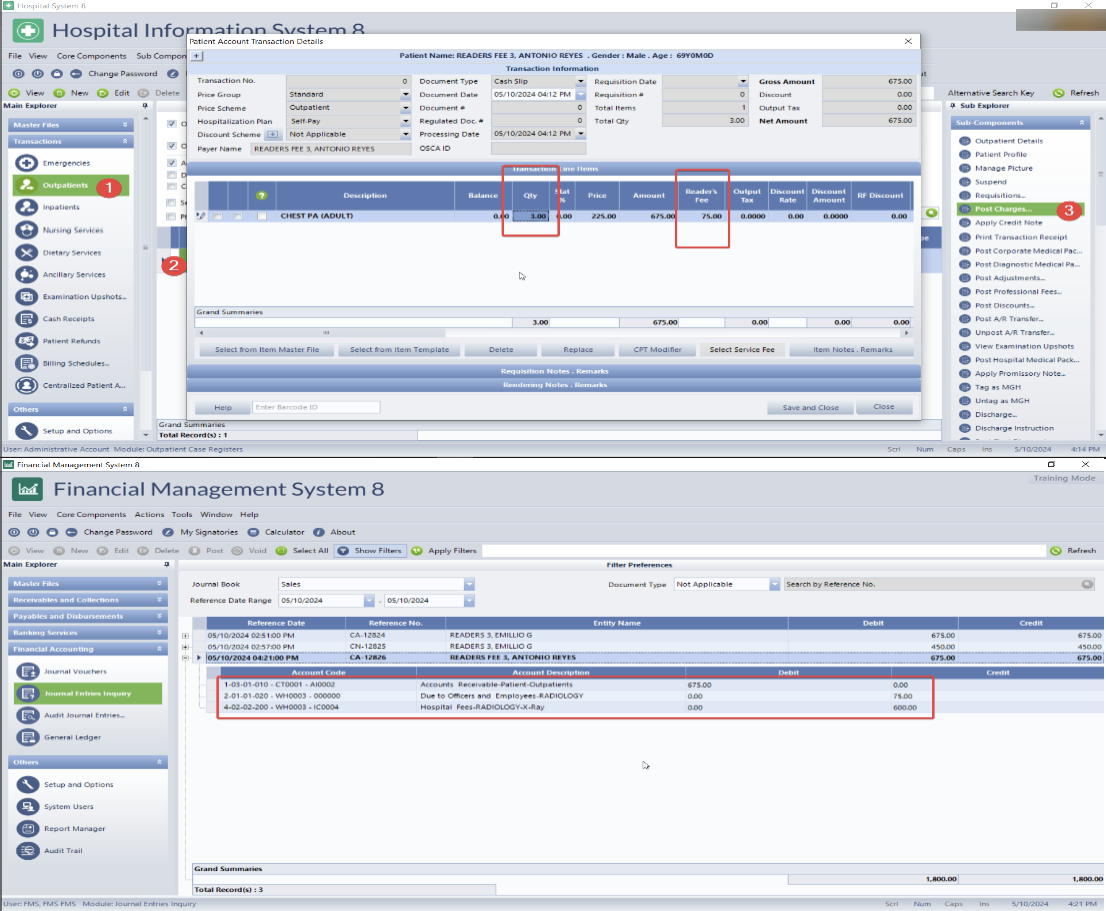Open the Actions menu

[x=149, y=514]
